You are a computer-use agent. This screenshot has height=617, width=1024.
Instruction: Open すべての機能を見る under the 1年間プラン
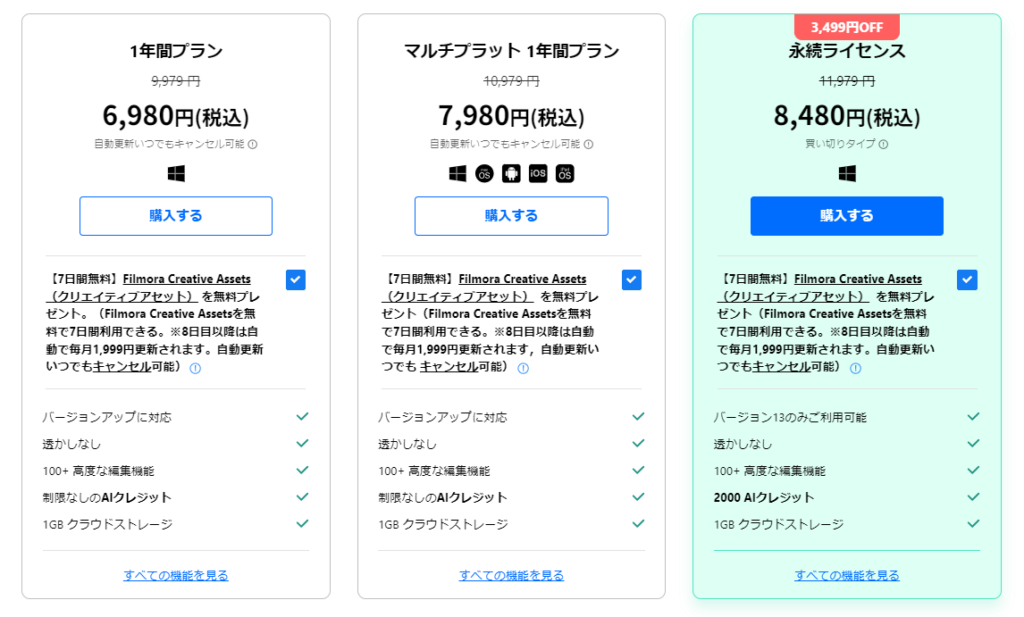coord(176,576)
